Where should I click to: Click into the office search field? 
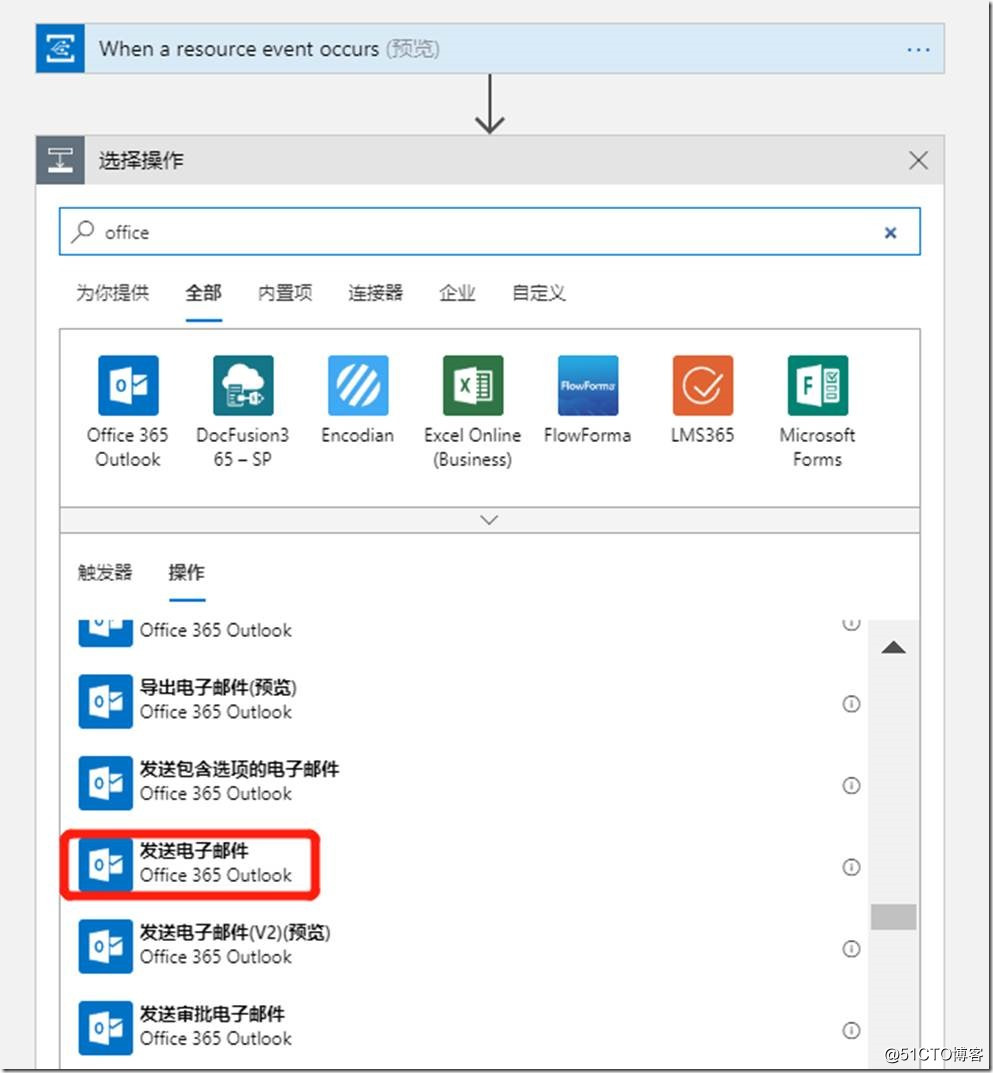tap(489, 232)
